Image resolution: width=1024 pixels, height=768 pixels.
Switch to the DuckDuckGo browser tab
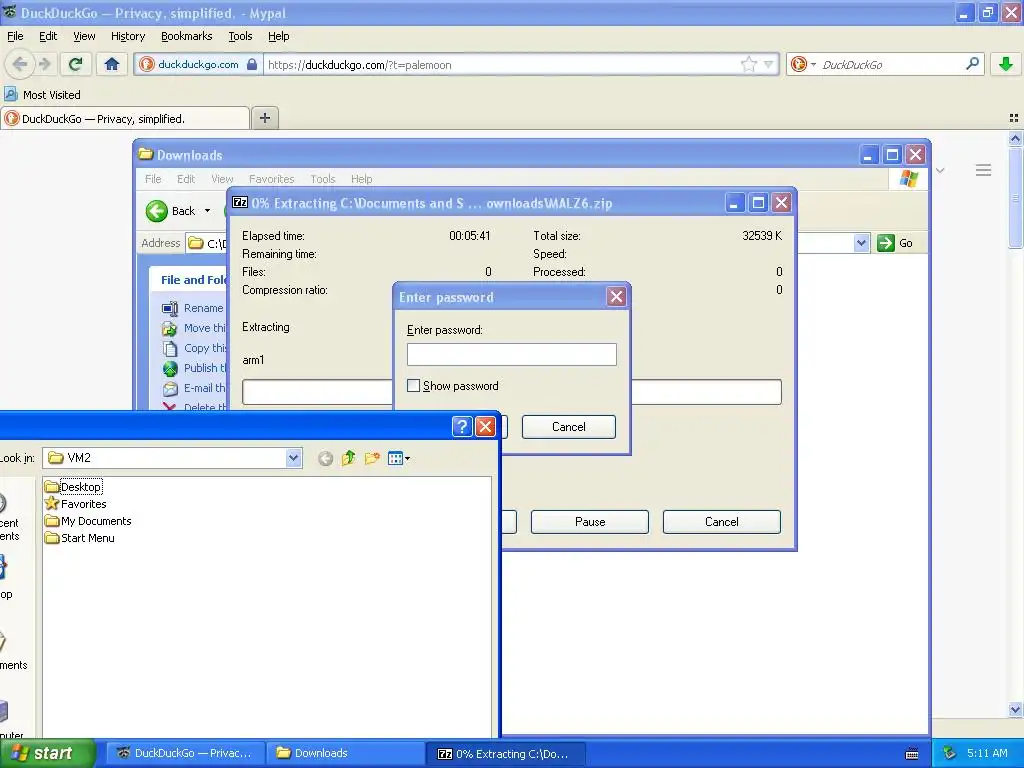click(x=125, y=118)
